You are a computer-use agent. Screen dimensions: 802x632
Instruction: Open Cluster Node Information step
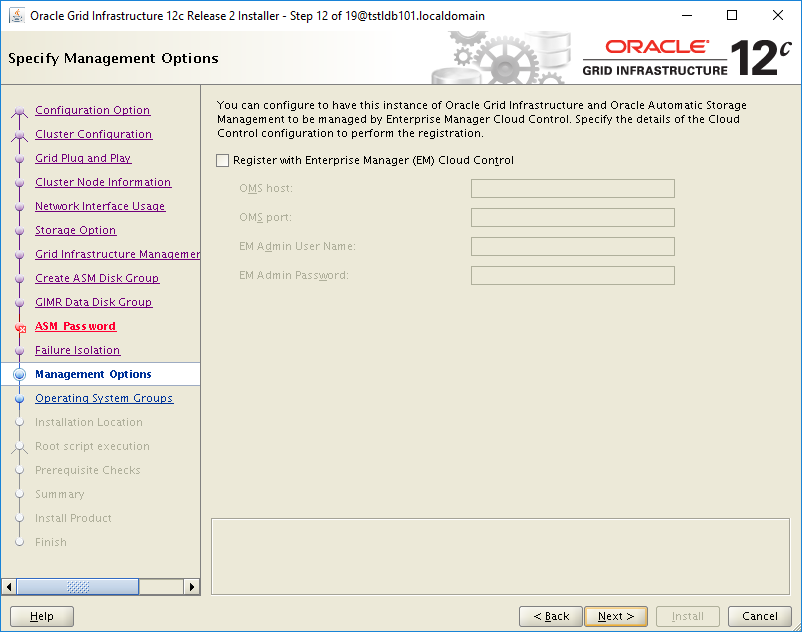coord(103,182)
